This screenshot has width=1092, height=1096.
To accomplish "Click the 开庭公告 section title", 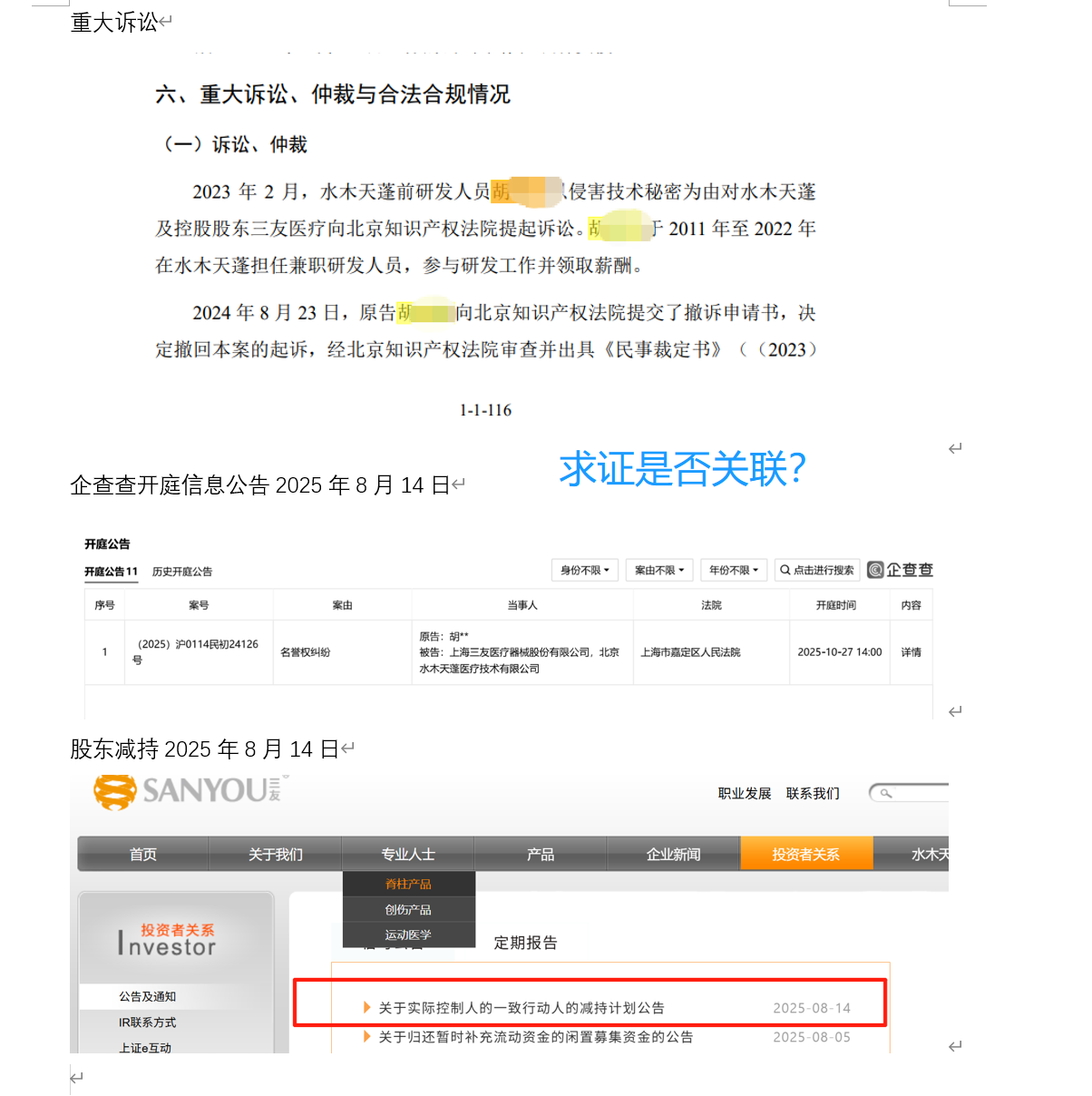I will click(107, 544).
